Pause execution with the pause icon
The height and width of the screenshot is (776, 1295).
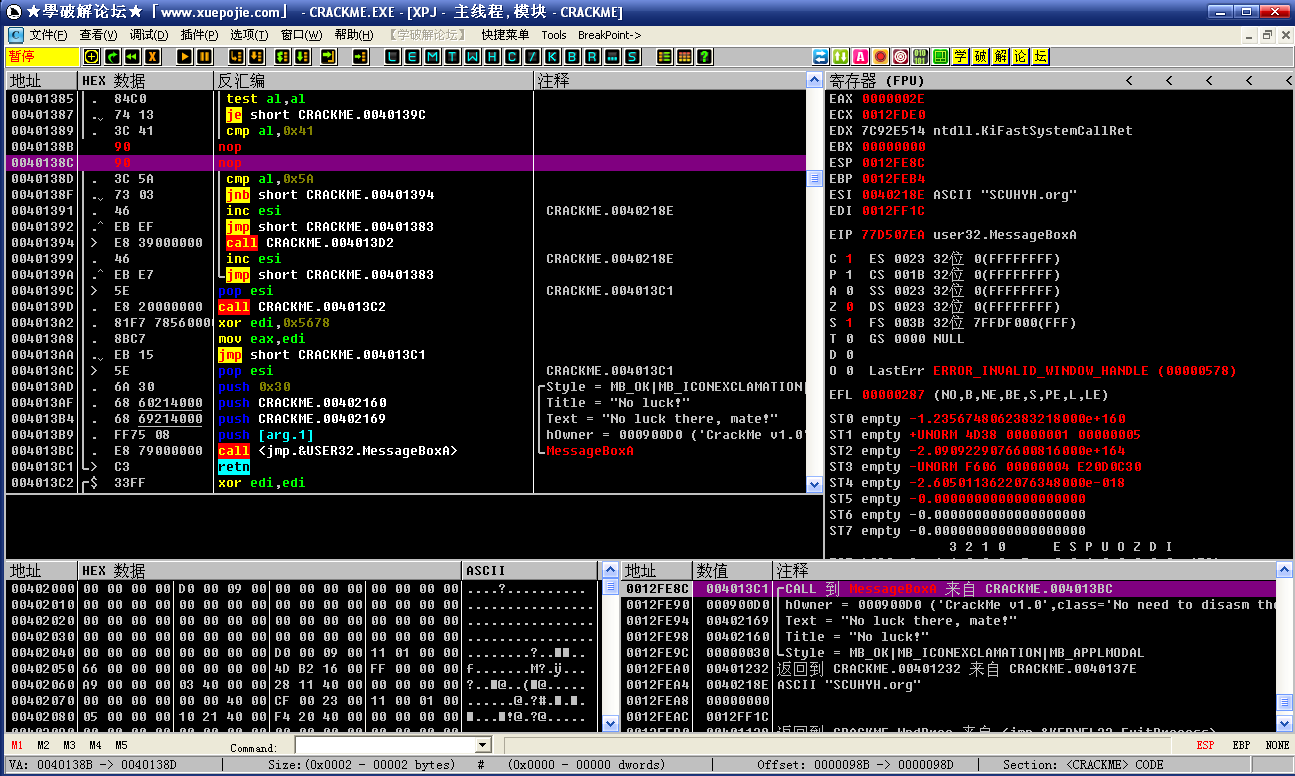(205, 57)
